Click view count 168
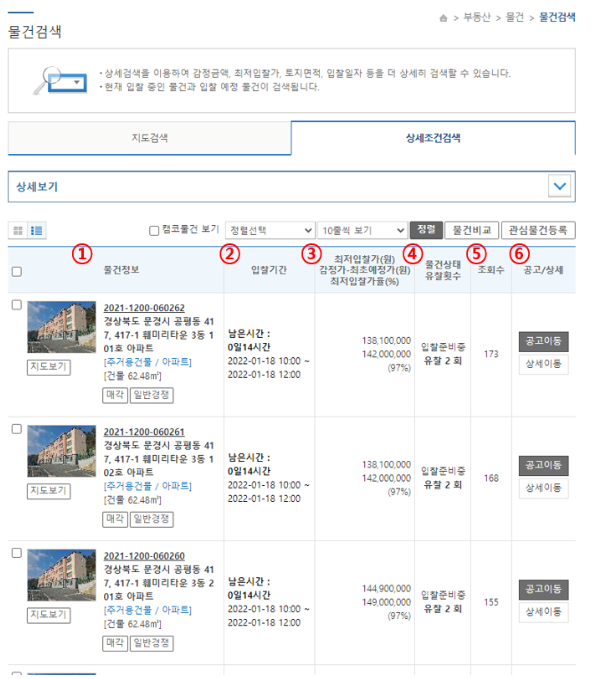Screen dimensions: 599x679 tap(491, 479)
